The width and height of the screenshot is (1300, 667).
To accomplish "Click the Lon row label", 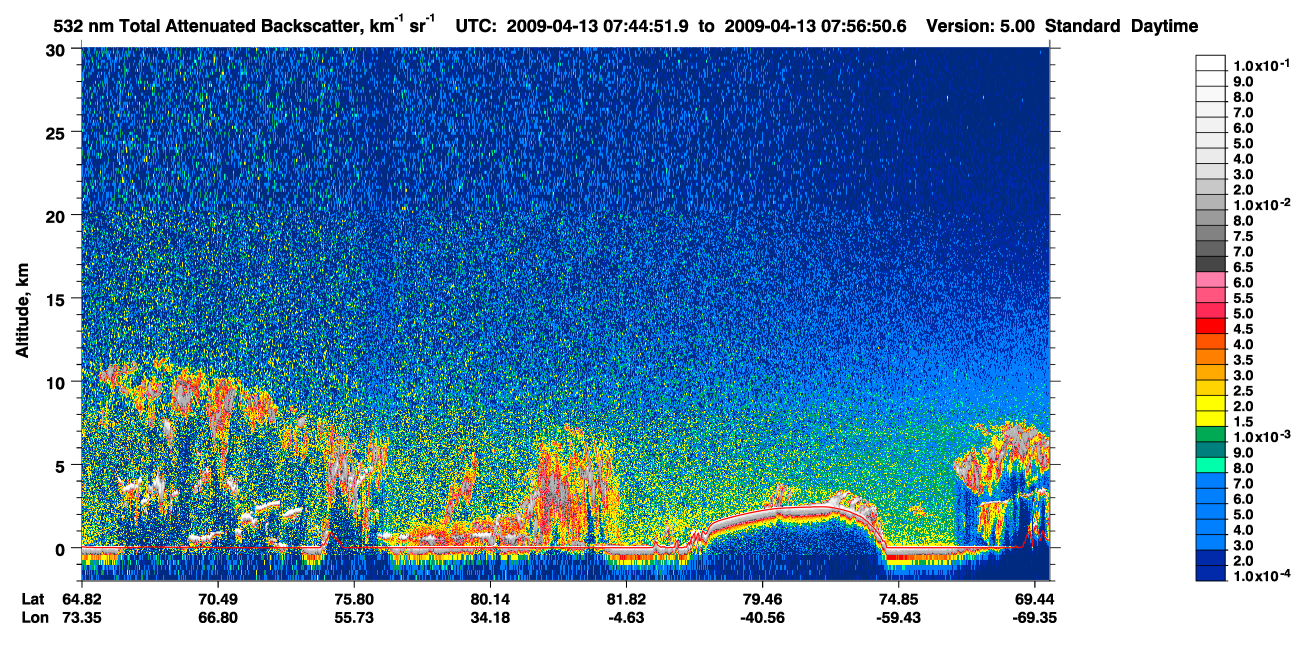I will click(34, 618).
